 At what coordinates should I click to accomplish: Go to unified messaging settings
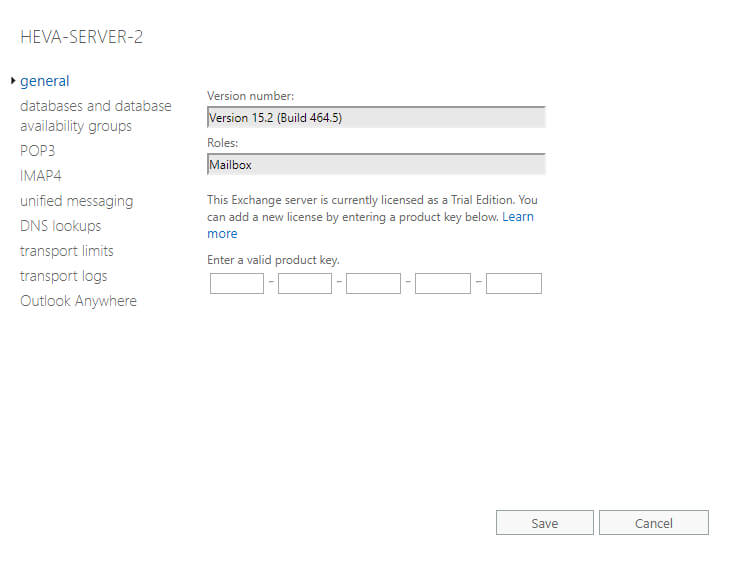coord(77,201)
